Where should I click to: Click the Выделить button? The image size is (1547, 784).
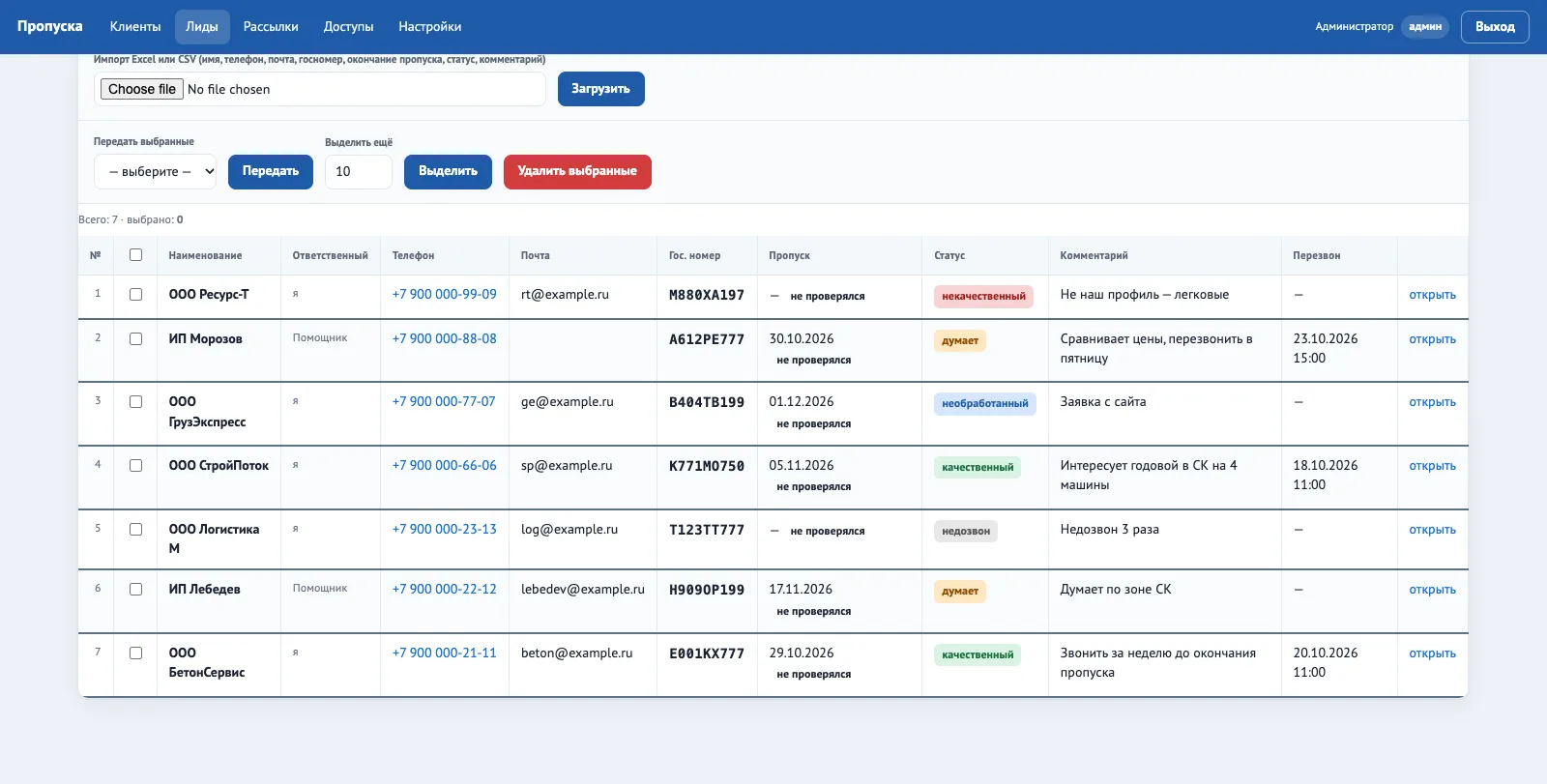pyautogui.click(x=448, y=172)
